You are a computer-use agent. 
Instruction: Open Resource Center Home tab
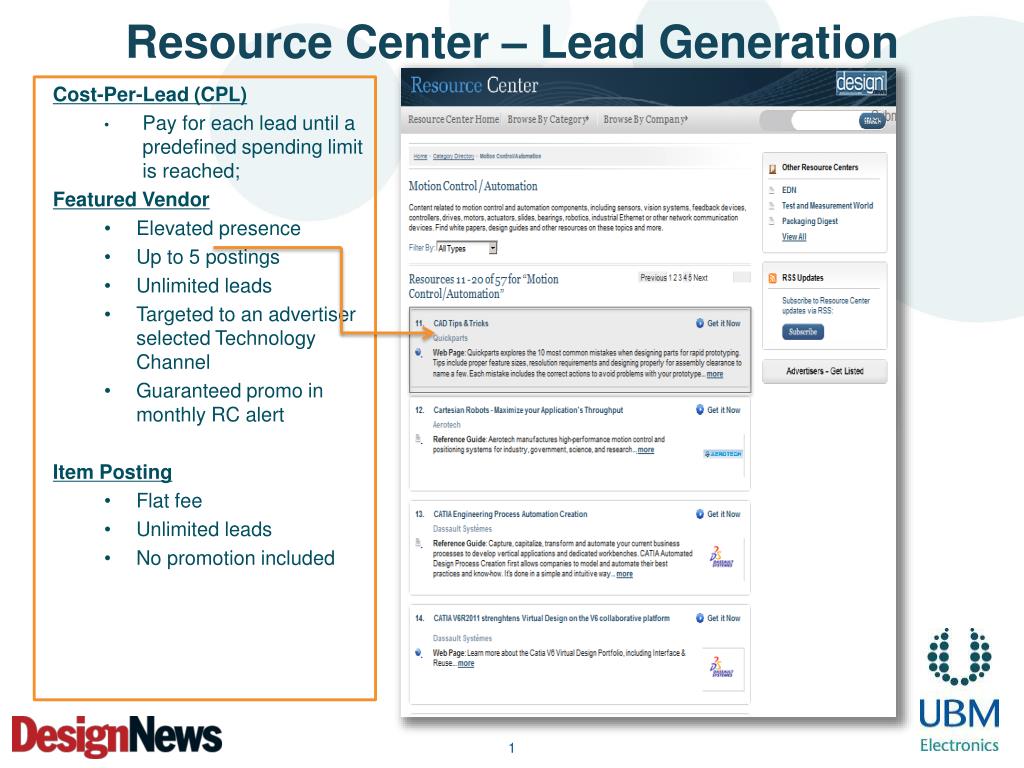(453, 120)
